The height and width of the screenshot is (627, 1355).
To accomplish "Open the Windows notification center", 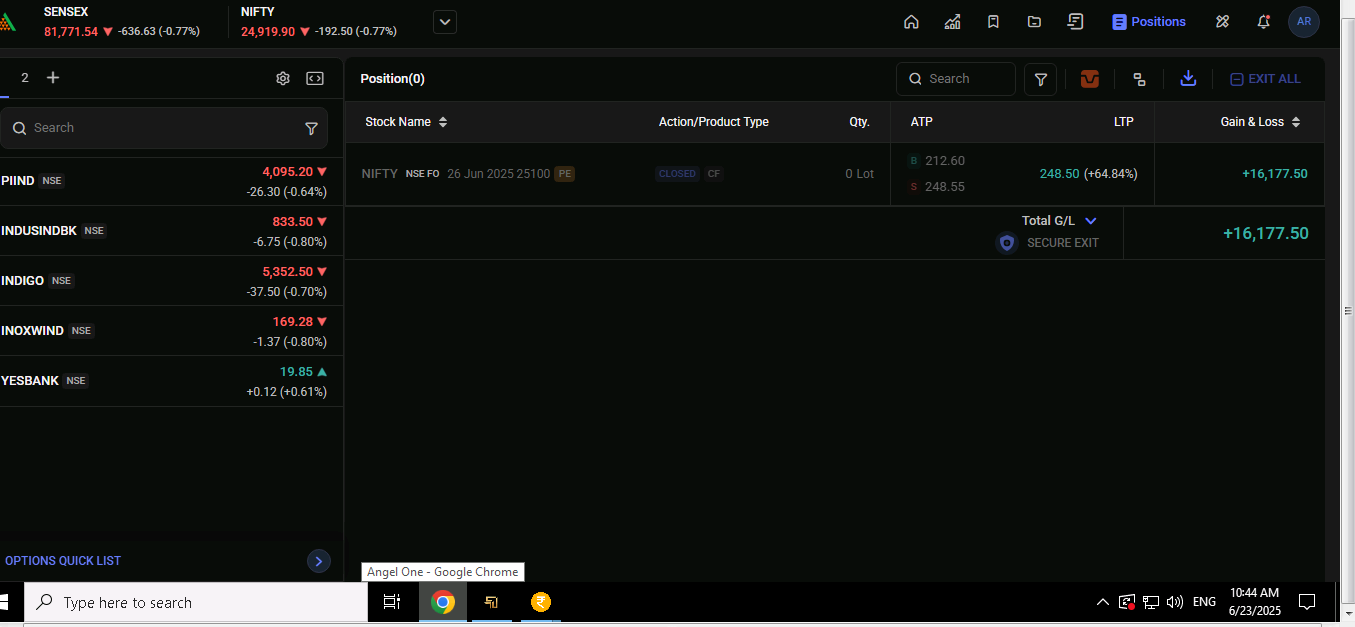I will [x=1306, y=602].
